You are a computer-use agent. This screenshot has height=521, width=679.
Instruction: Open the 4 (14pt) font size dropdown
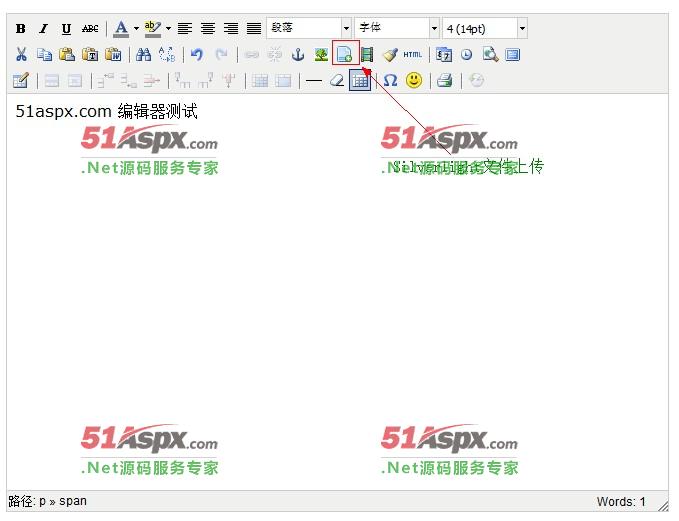coord(485,29)
